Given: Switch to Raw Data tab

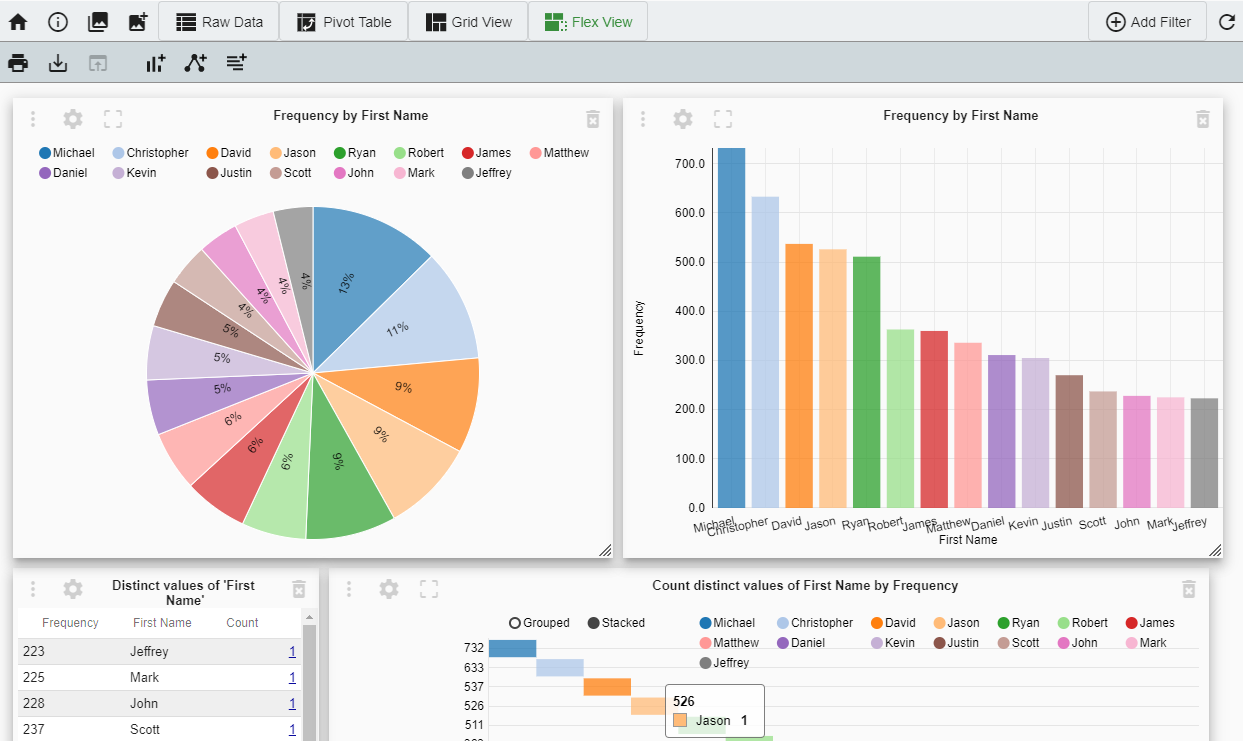Looking at the screenshot, I should 219,21.
